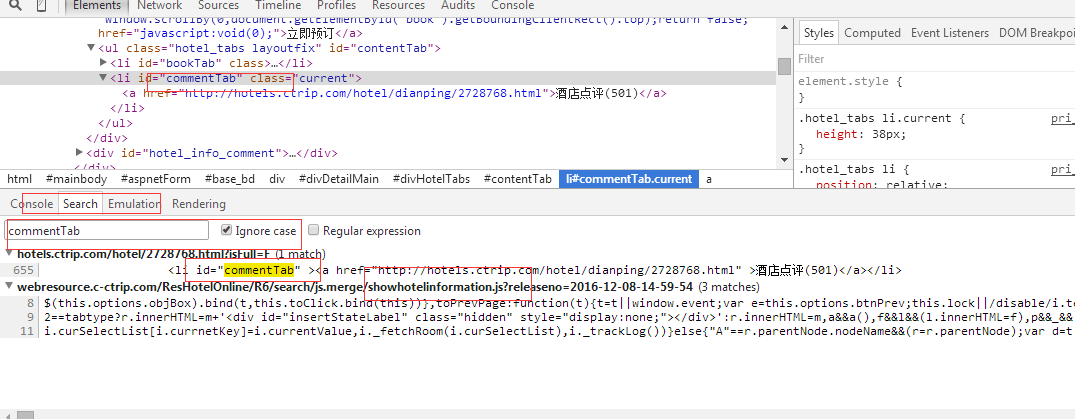Open search result line 655
The width and height of the screenshot is (1075, 419).
point(538,270)
